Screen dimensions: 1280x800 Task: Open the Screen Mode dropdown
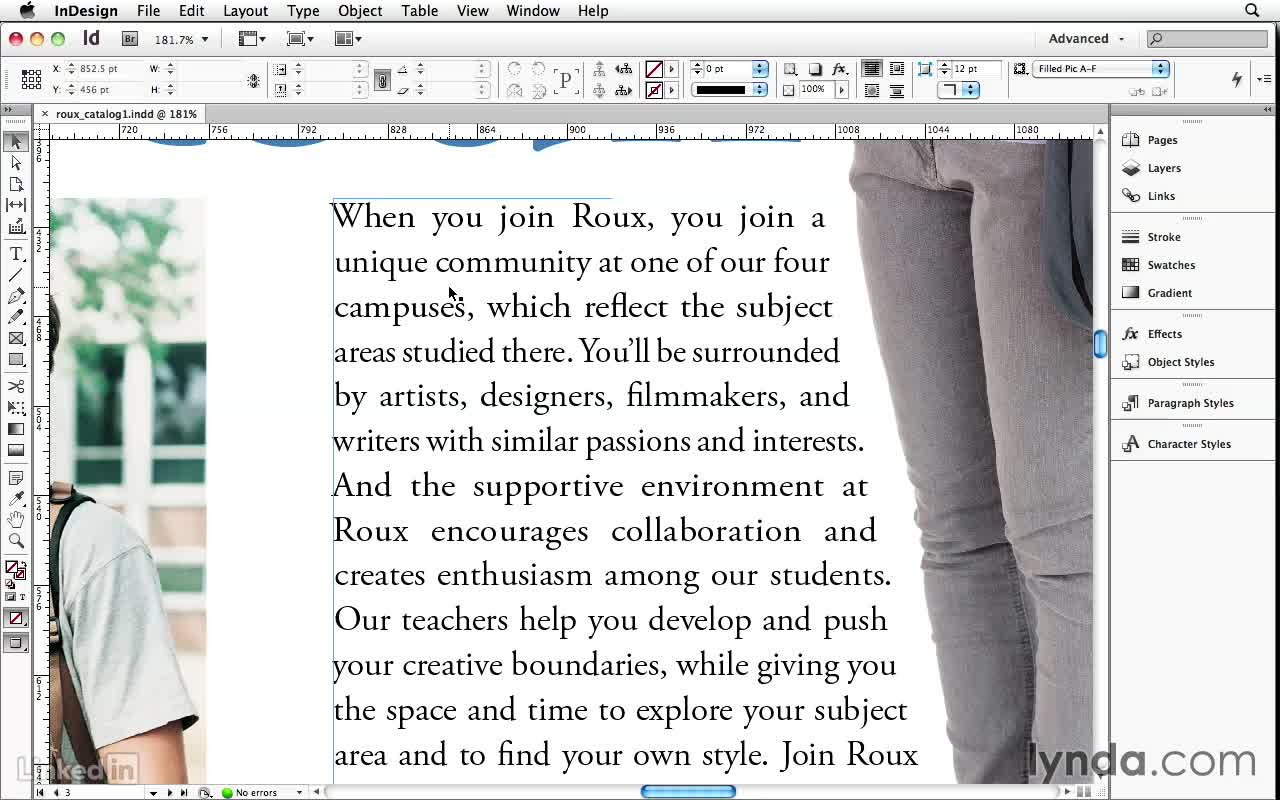click(x=300, y=39)
